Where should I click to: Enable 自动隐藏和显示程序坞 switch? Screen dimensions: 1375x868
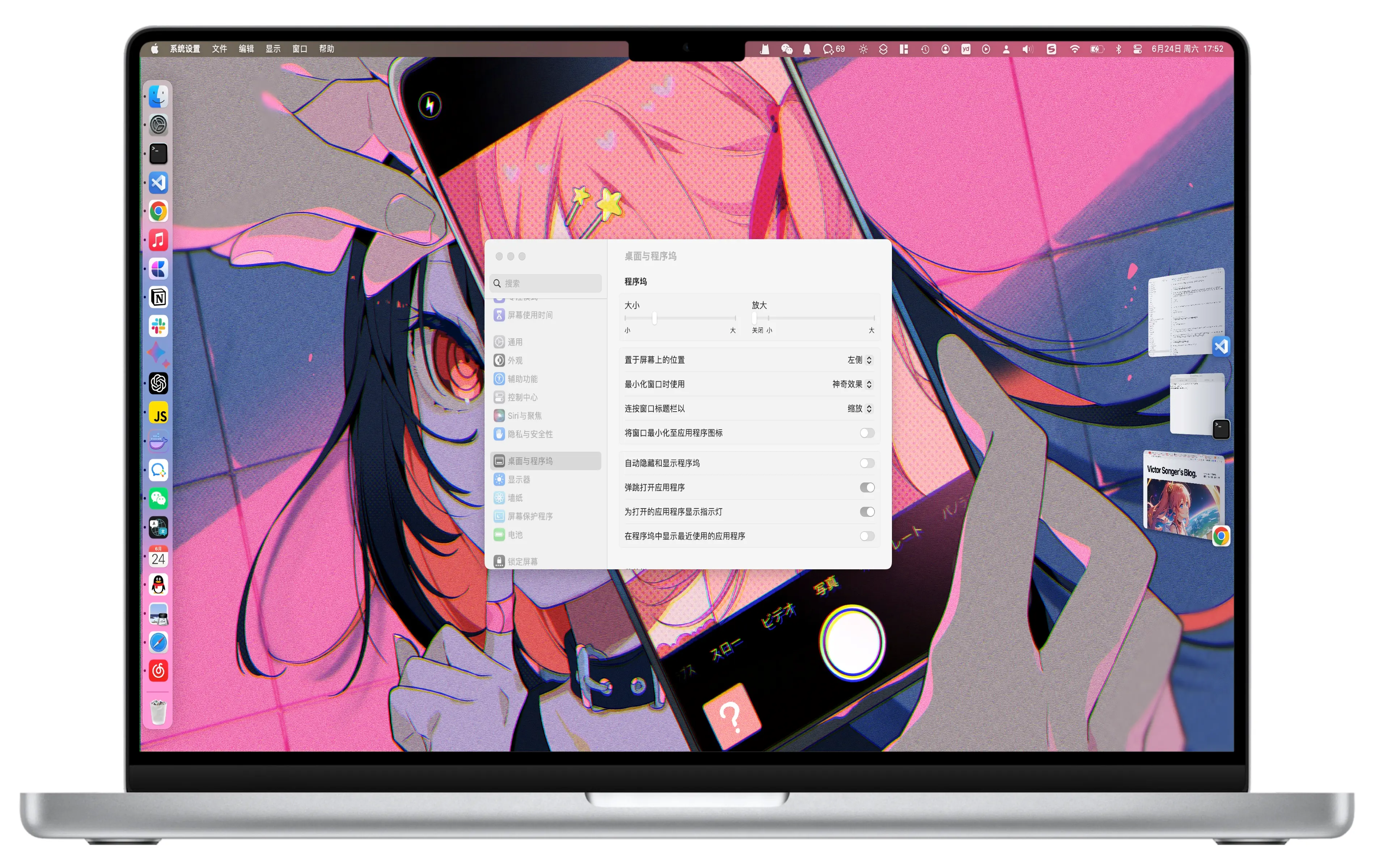pyautogui.click(x=867, y=463)
